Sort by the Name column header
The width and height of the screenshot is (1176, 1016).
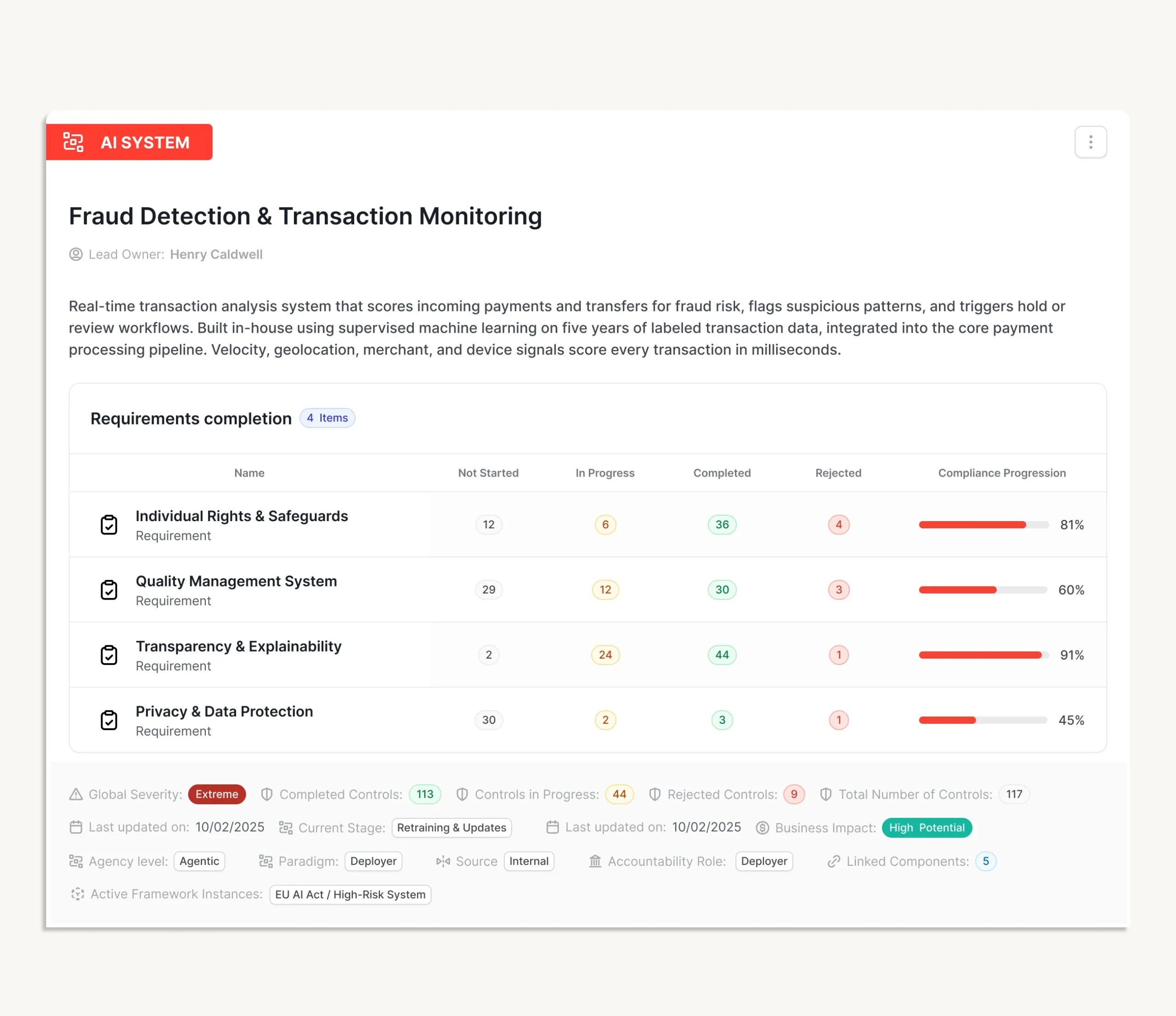pos(249,473)
